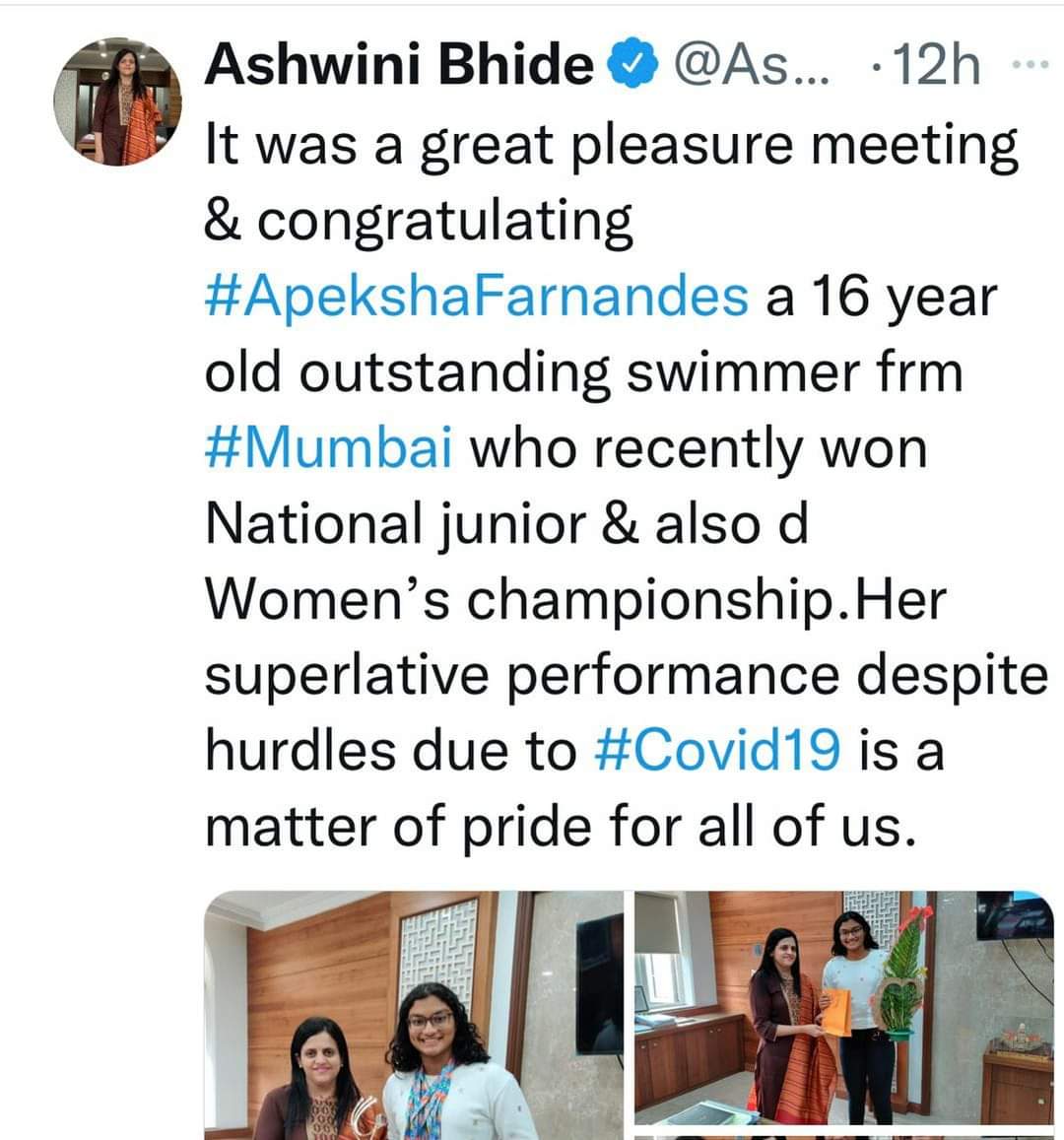The height and width of the screenshot is (1140, 1064).
Task: Click the tweet's opening line "It was a great pleasure meeting"
Action: coord(611,145)
